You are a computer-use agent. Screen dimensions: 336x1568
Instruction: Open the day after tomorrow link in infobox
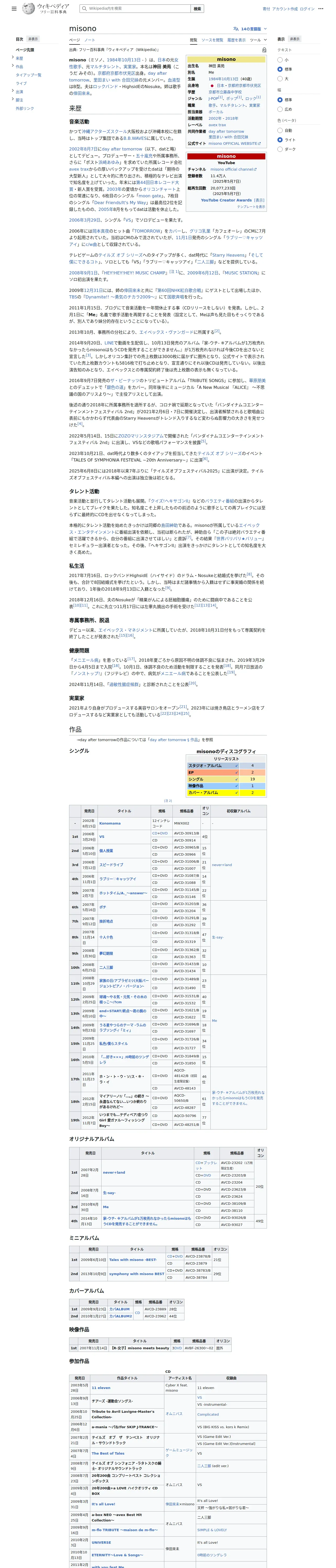[x=226, y=131]
